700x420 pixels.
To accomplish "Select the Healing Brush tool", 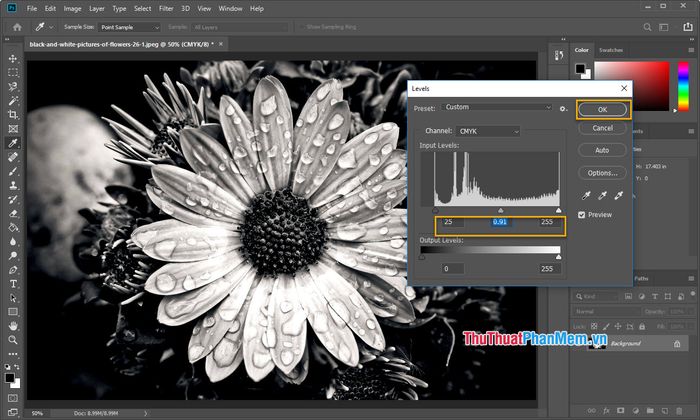I will tap(13, 157).
